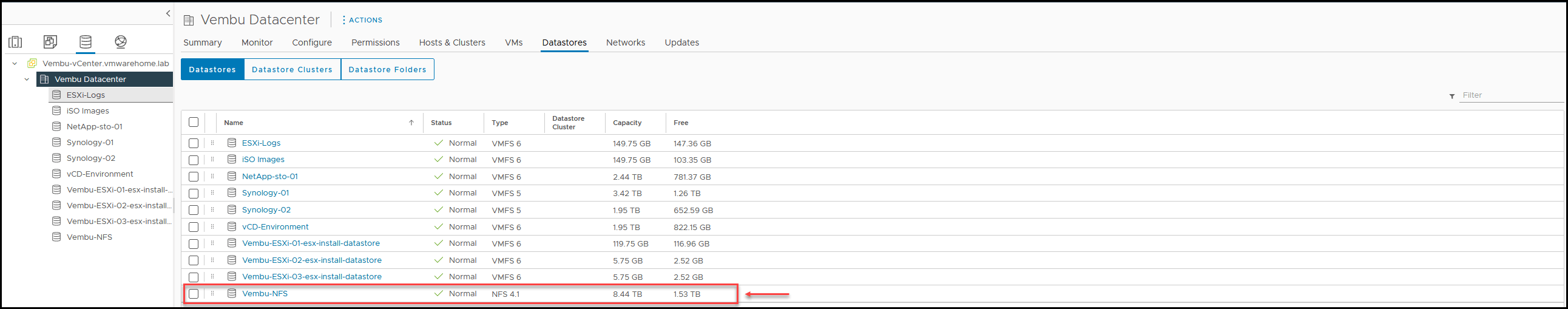Go to the Hosts & Clusters tab
Screen dimensions: 1568x309
click(452, 42)
